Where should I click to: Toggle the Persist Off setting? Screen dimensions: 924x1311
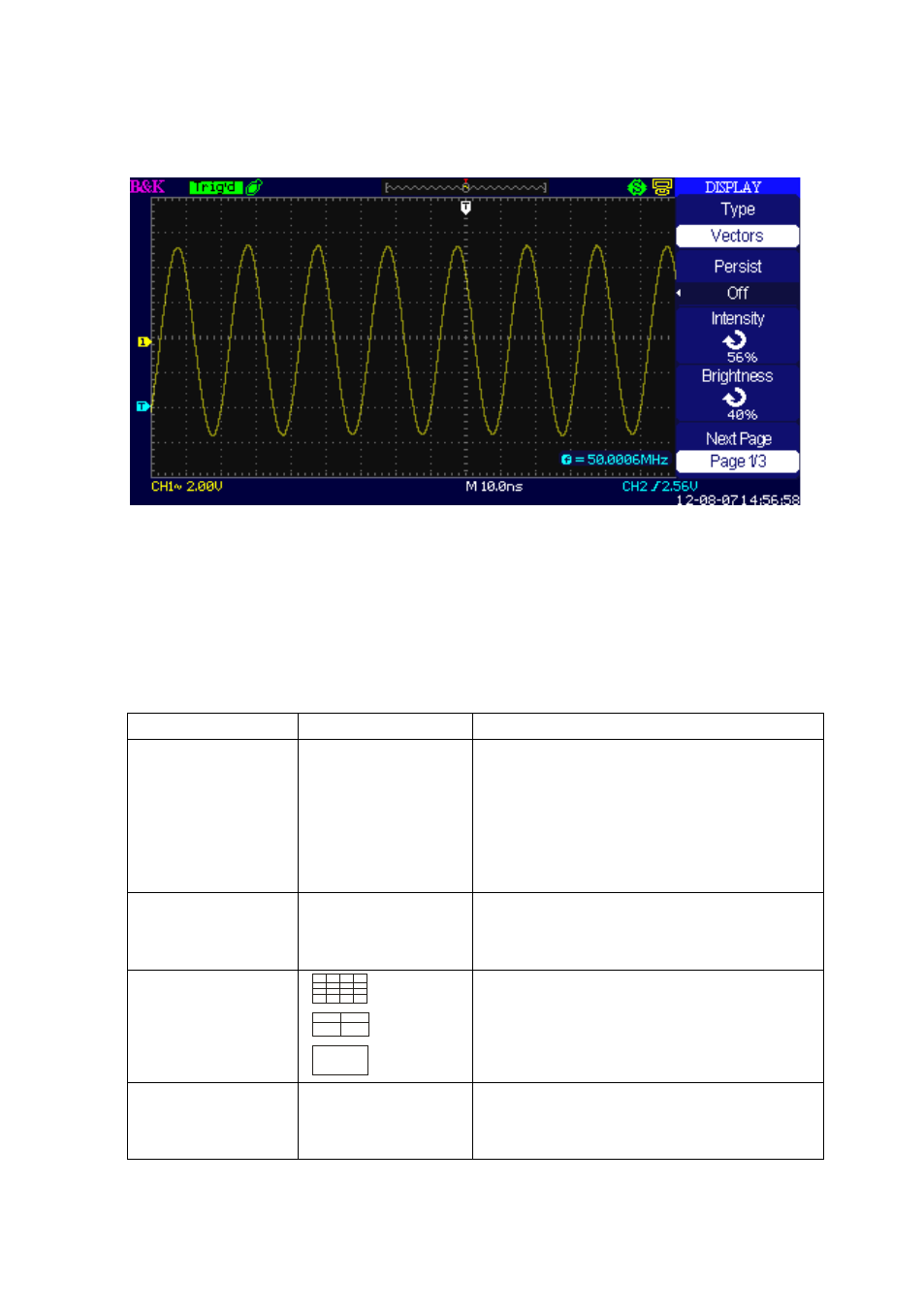click(x=737, y=293)
